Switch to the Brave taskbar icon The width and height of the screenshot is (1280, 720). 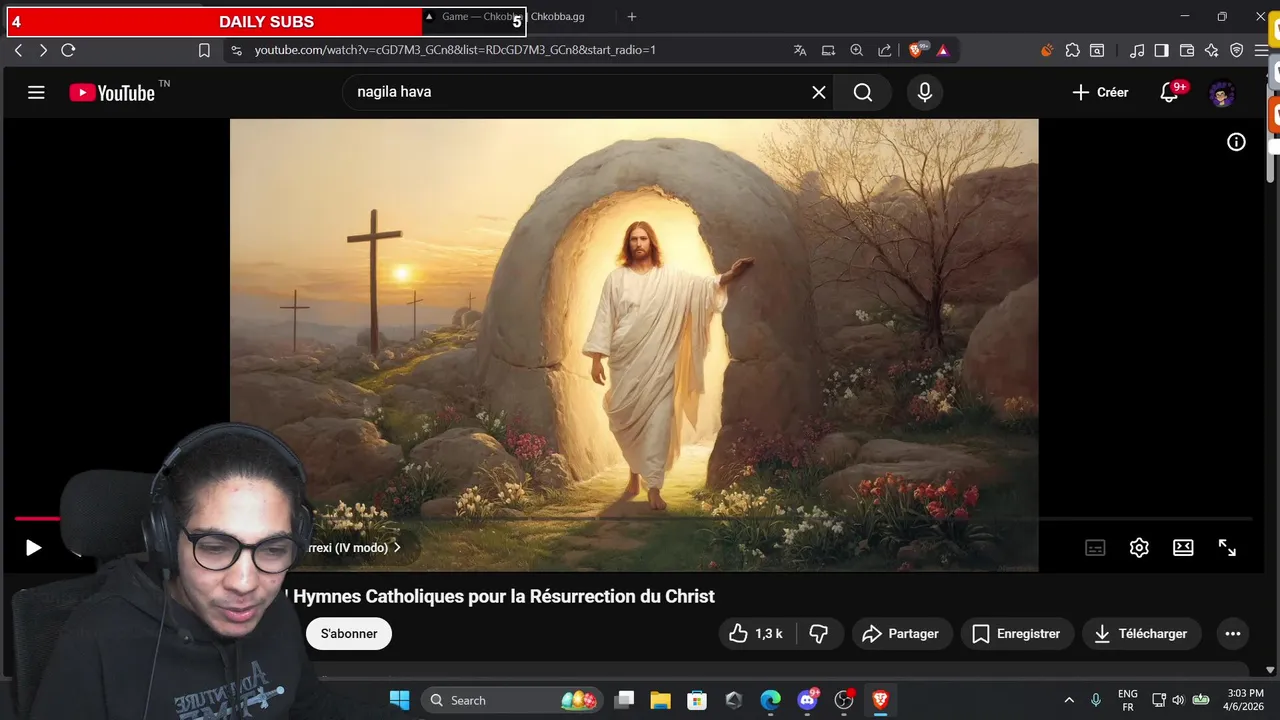(880, 700)
